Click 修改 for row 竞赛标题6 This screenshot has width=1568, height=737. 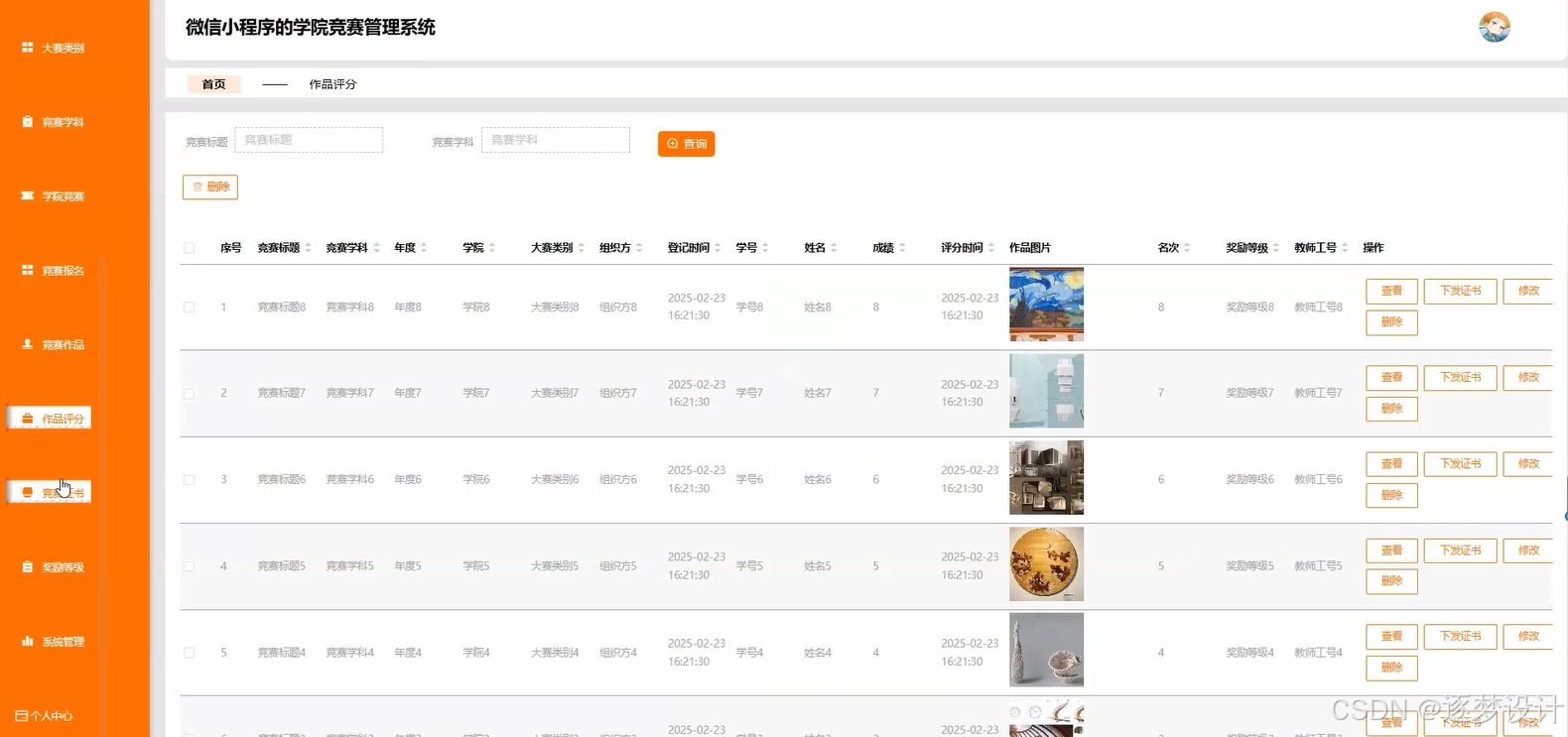pos(1528,463)
